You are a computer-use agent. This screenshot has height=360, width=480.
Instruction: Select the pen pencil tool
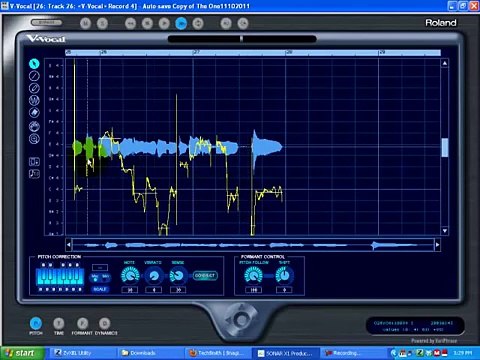tap(34, 88)
